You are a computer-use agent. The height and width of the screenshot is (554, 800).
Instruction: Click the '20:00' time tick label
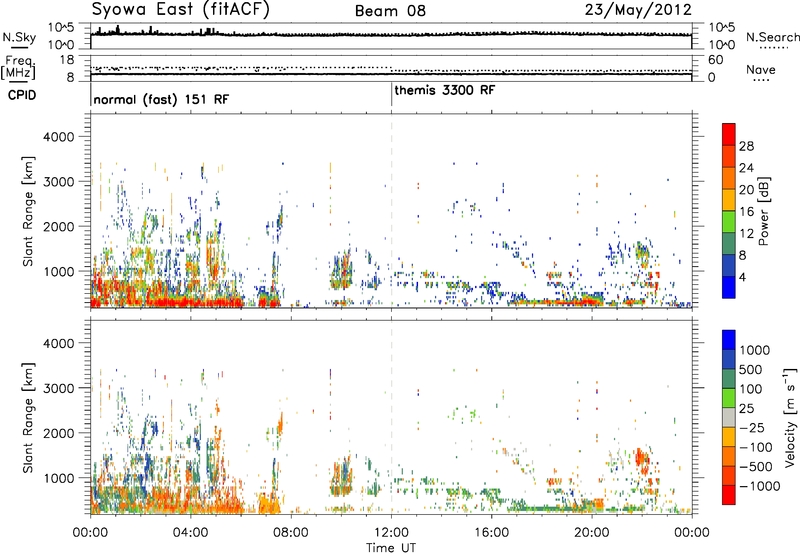(x=591, y=533)
